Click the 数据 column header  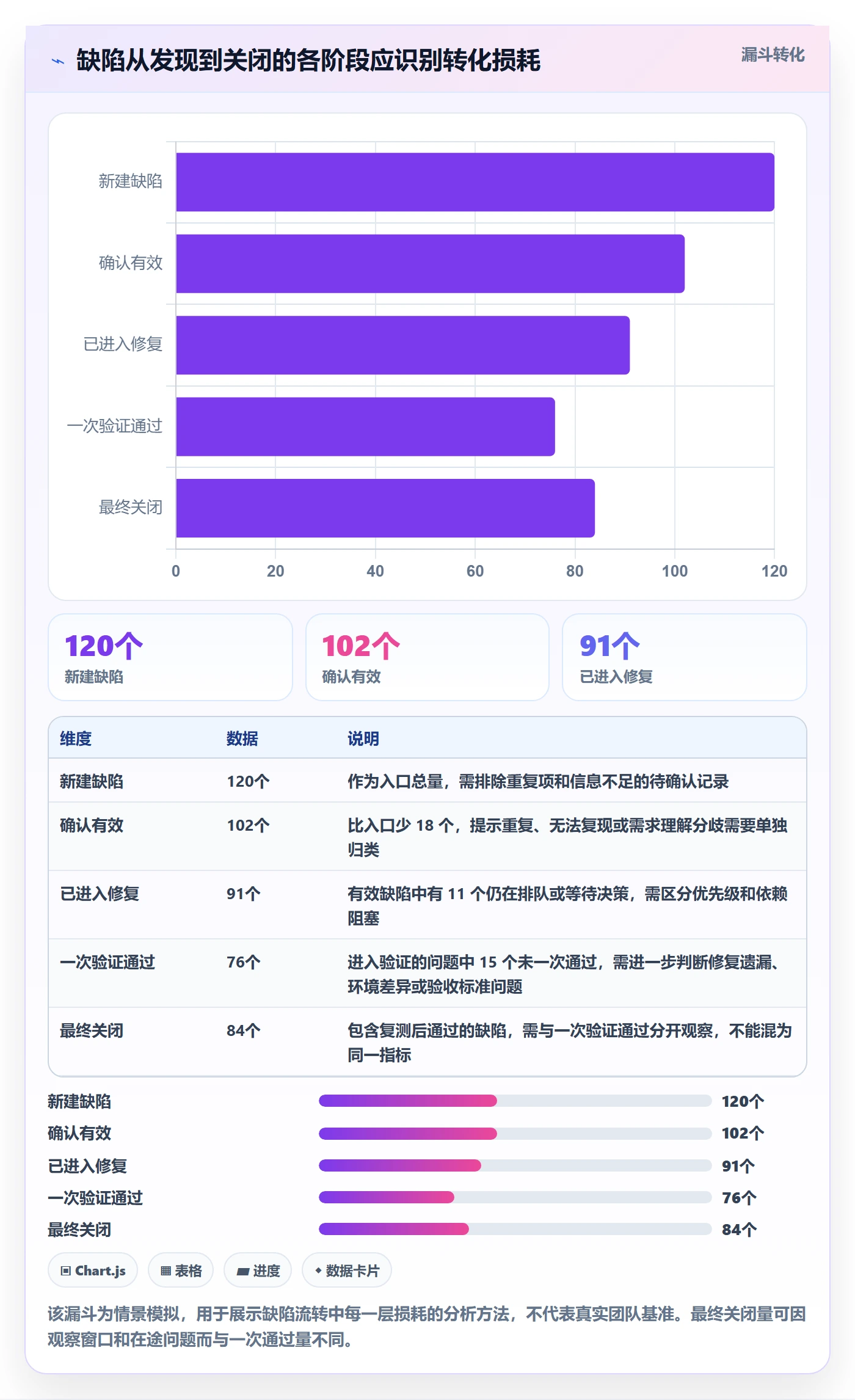242,738
